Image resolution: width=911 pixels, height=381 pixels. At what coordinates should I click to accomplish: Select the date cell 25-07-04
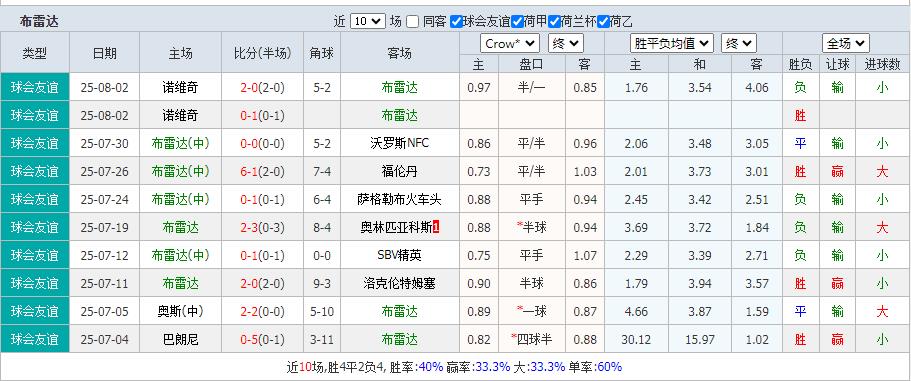tap(105, 339)
